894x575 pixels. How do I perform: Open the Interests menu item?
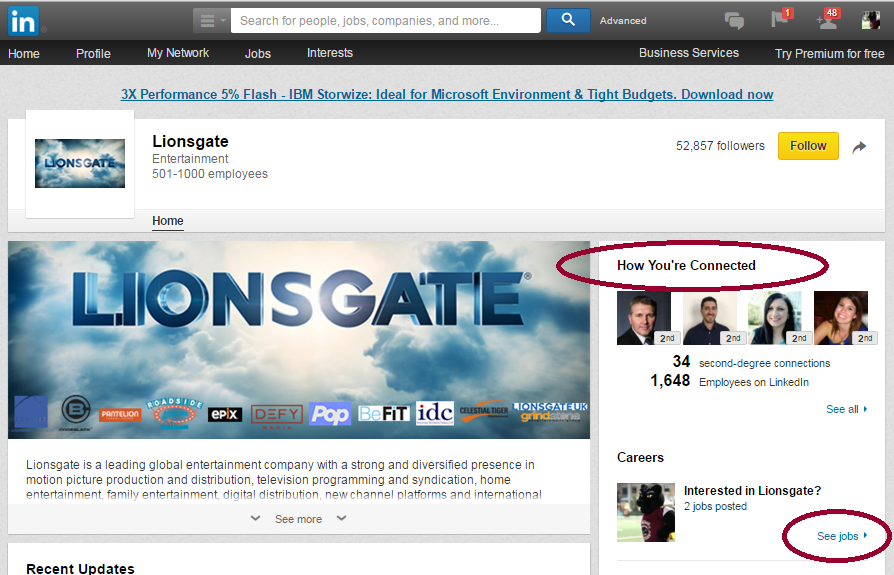coord(330,53)
